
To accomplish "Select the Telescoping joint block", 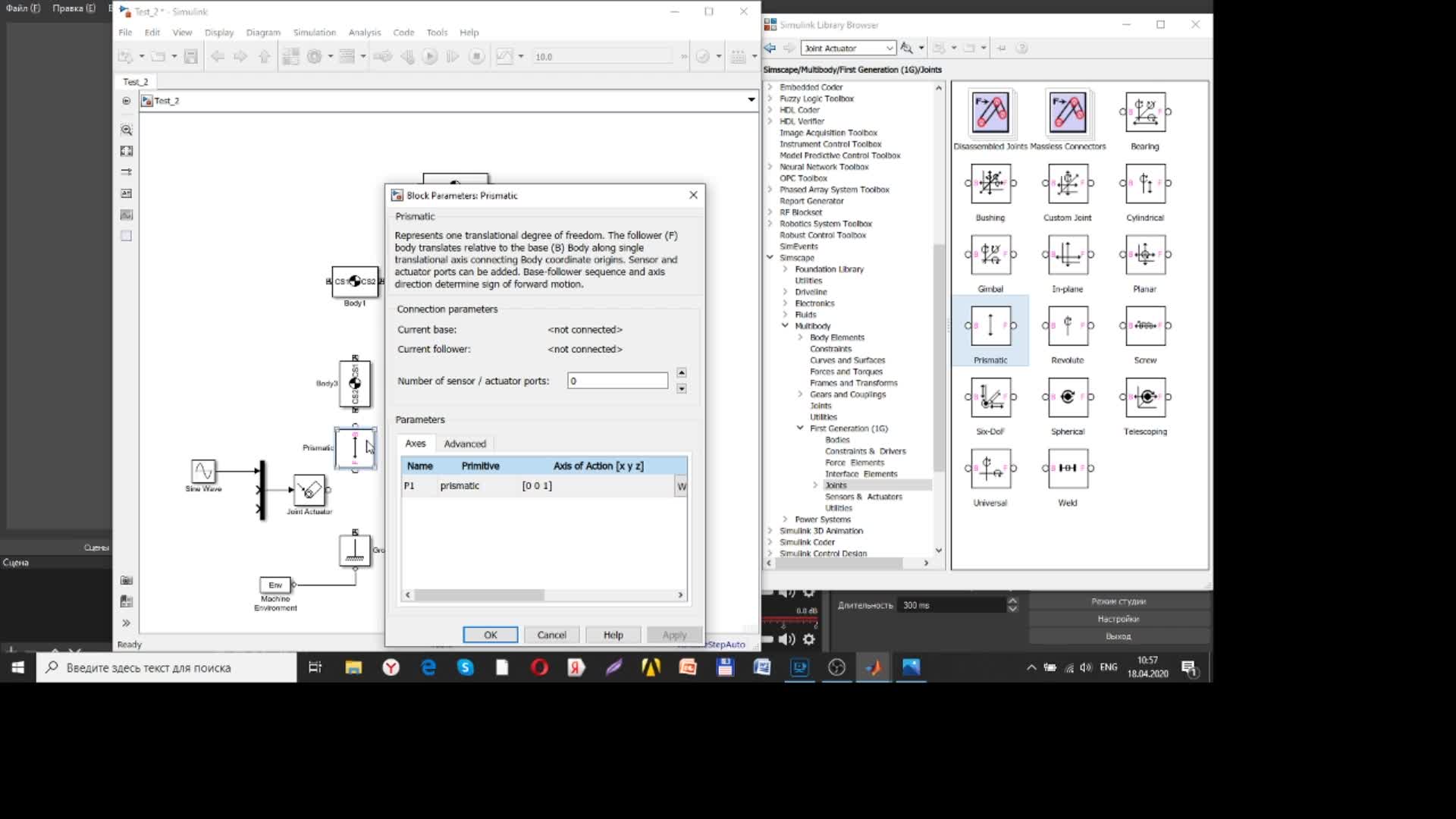I will click(1145, 397).
